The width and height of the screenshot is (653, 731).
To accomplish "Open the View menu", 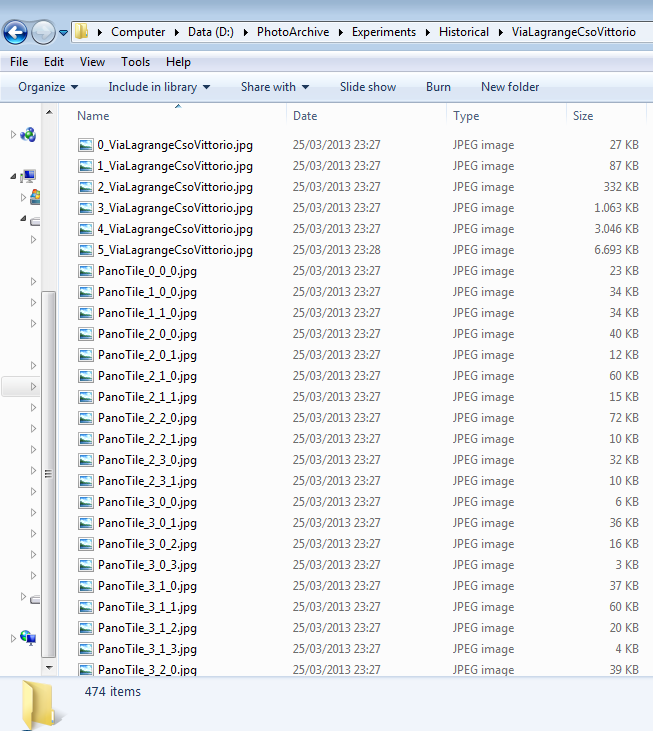I will click(92, 62).
